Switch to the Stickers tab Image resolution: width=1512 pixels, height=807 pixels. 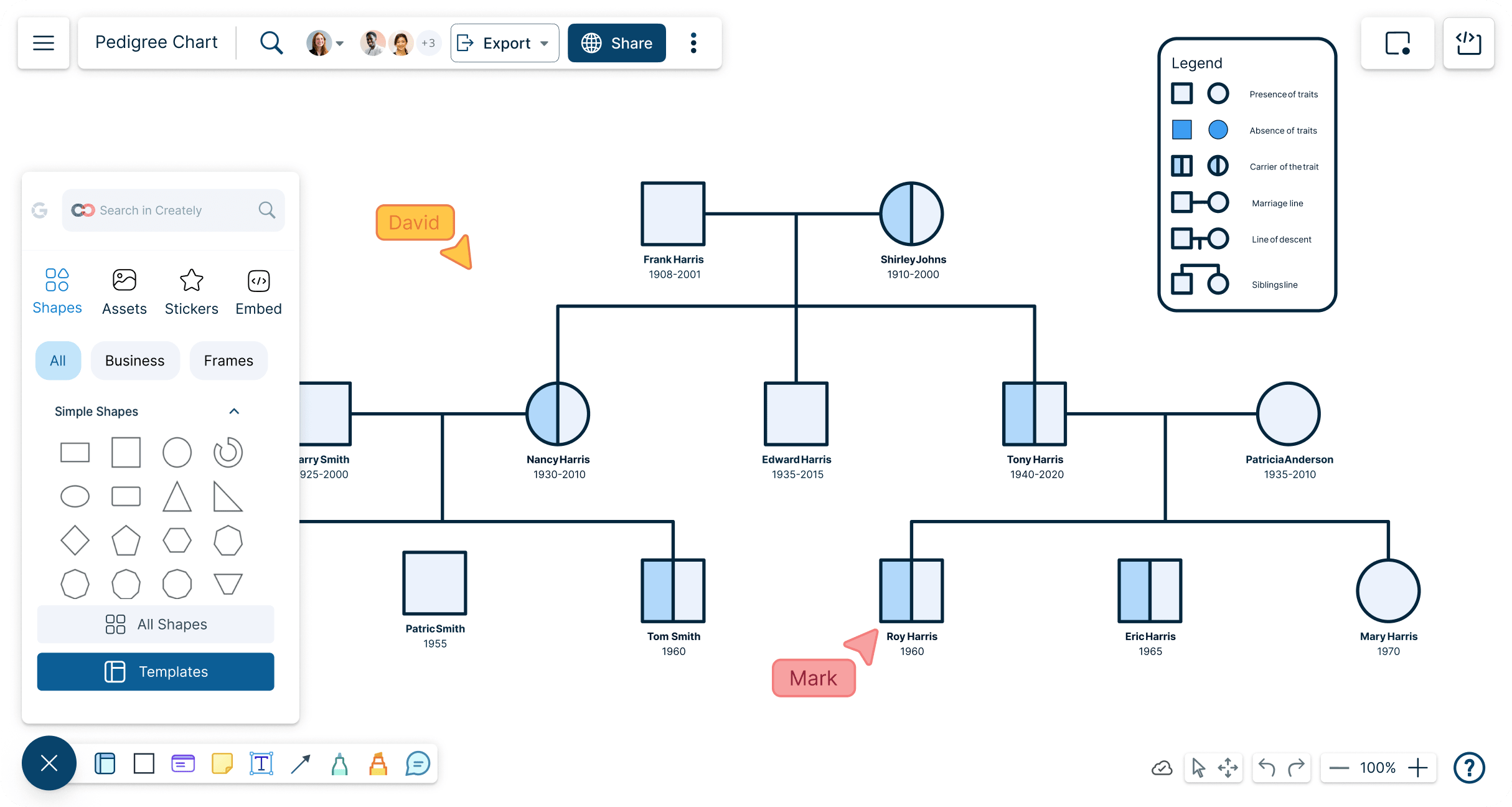click(x=191, y=291)
